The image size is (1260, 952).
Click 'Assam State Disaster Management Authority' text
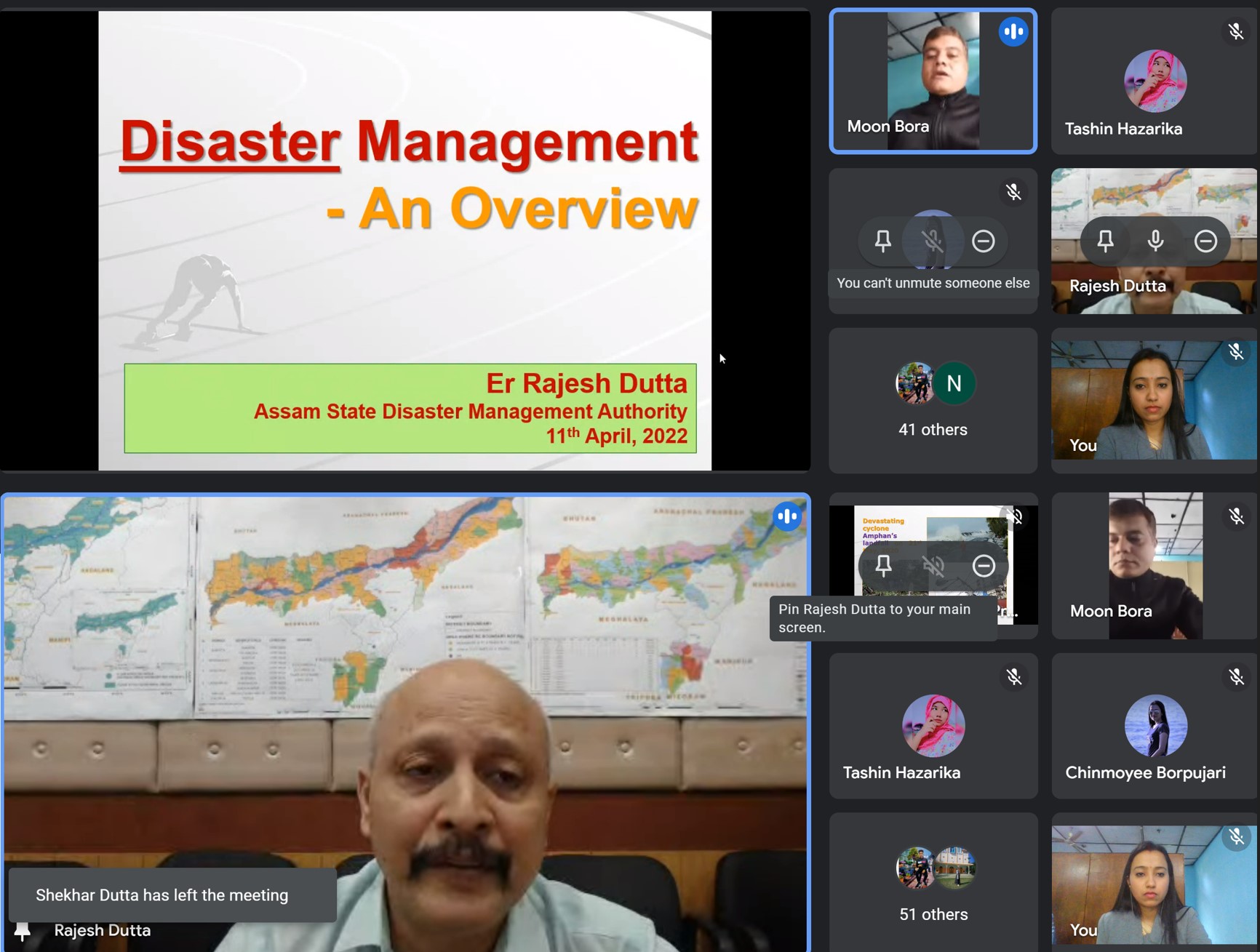pyautogui.click(x=470, y=412)
